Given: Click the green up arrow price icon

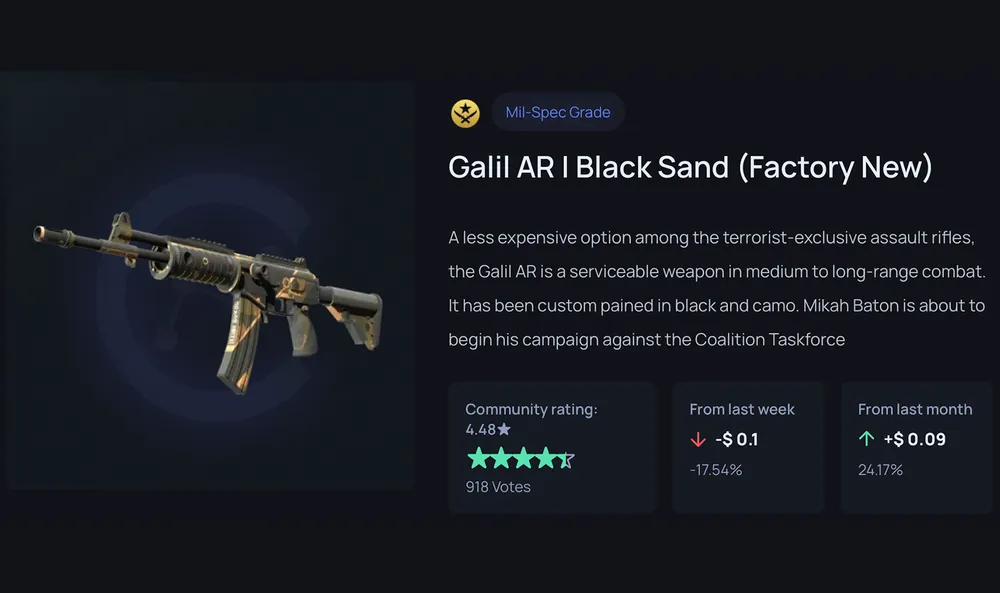Looking at the screenshot, I should pos(866,439).
